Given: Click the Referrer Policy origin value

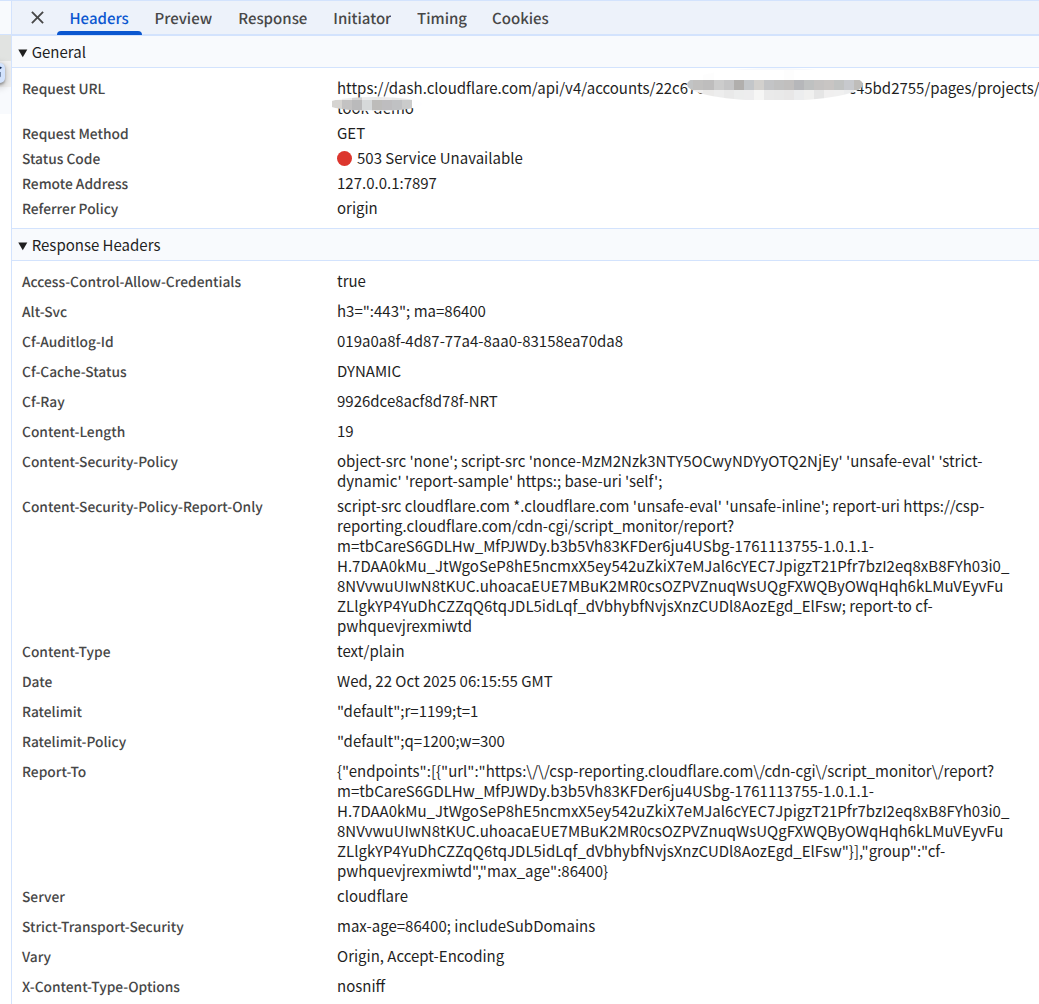Looking at the screenshot, I should pos(356,209).
